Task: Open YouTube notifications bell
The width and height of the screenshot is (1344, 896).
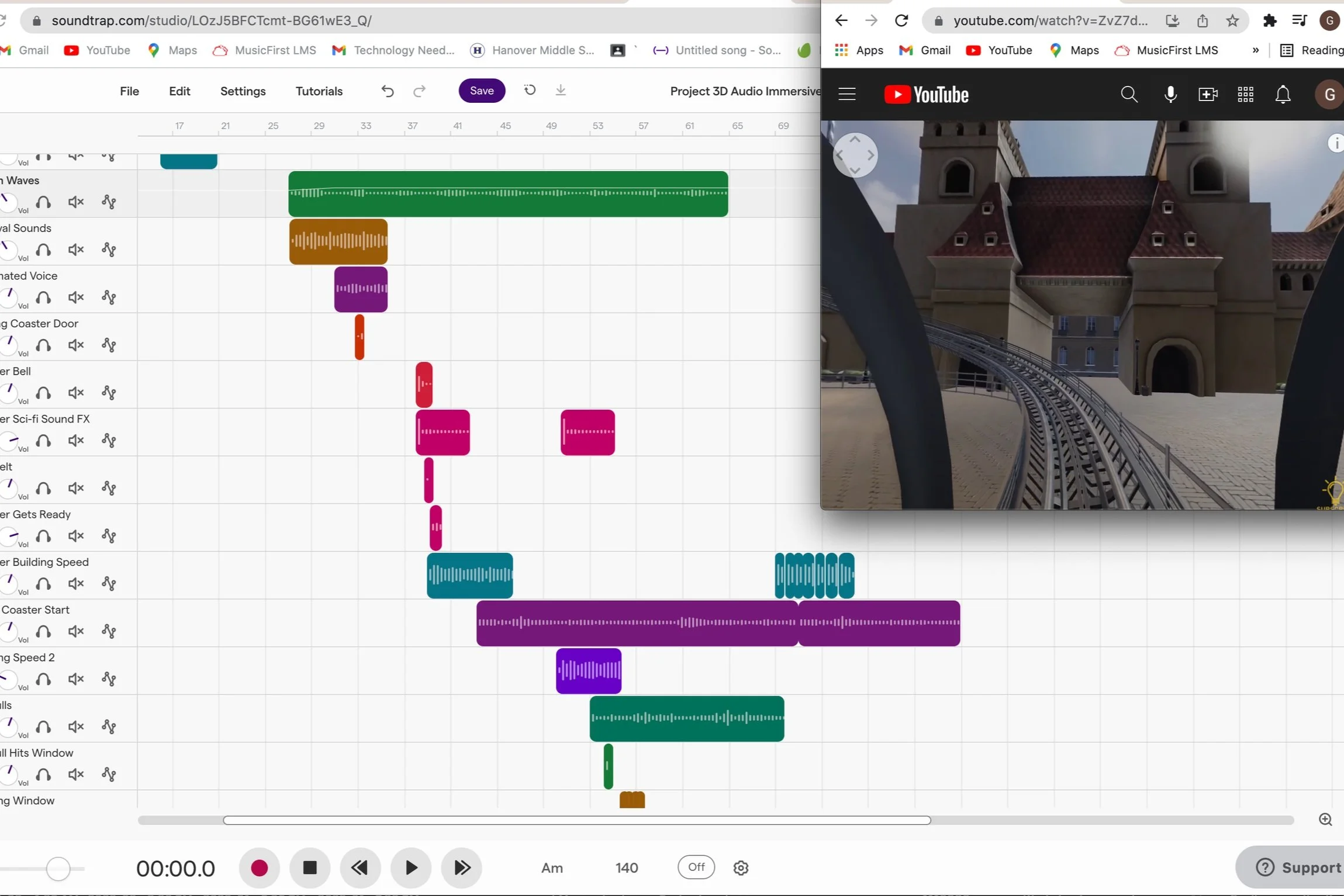Action: (1283, 95)
